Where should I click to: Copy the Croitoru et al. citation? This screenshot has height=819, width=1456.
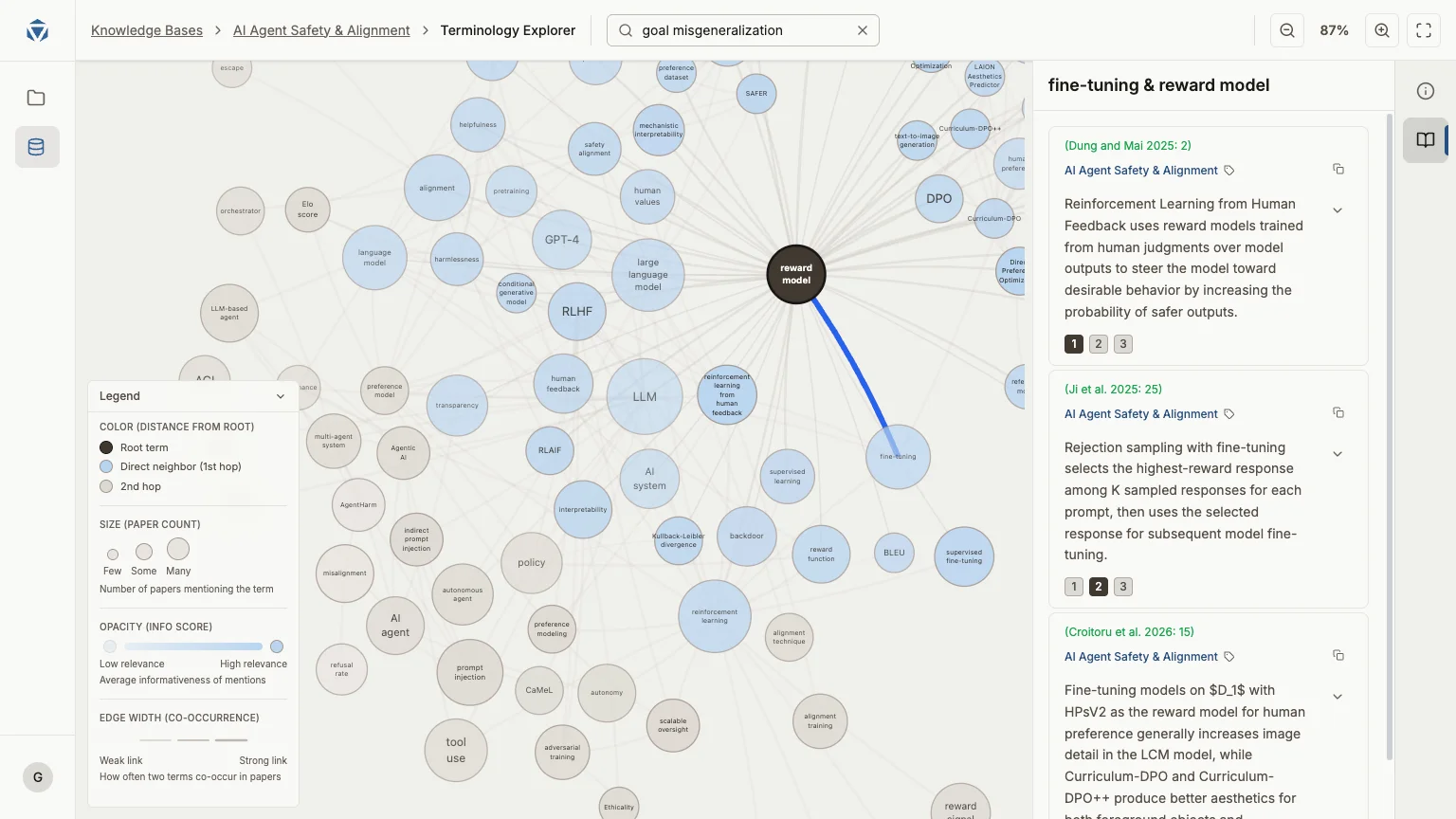[1338, 655]
